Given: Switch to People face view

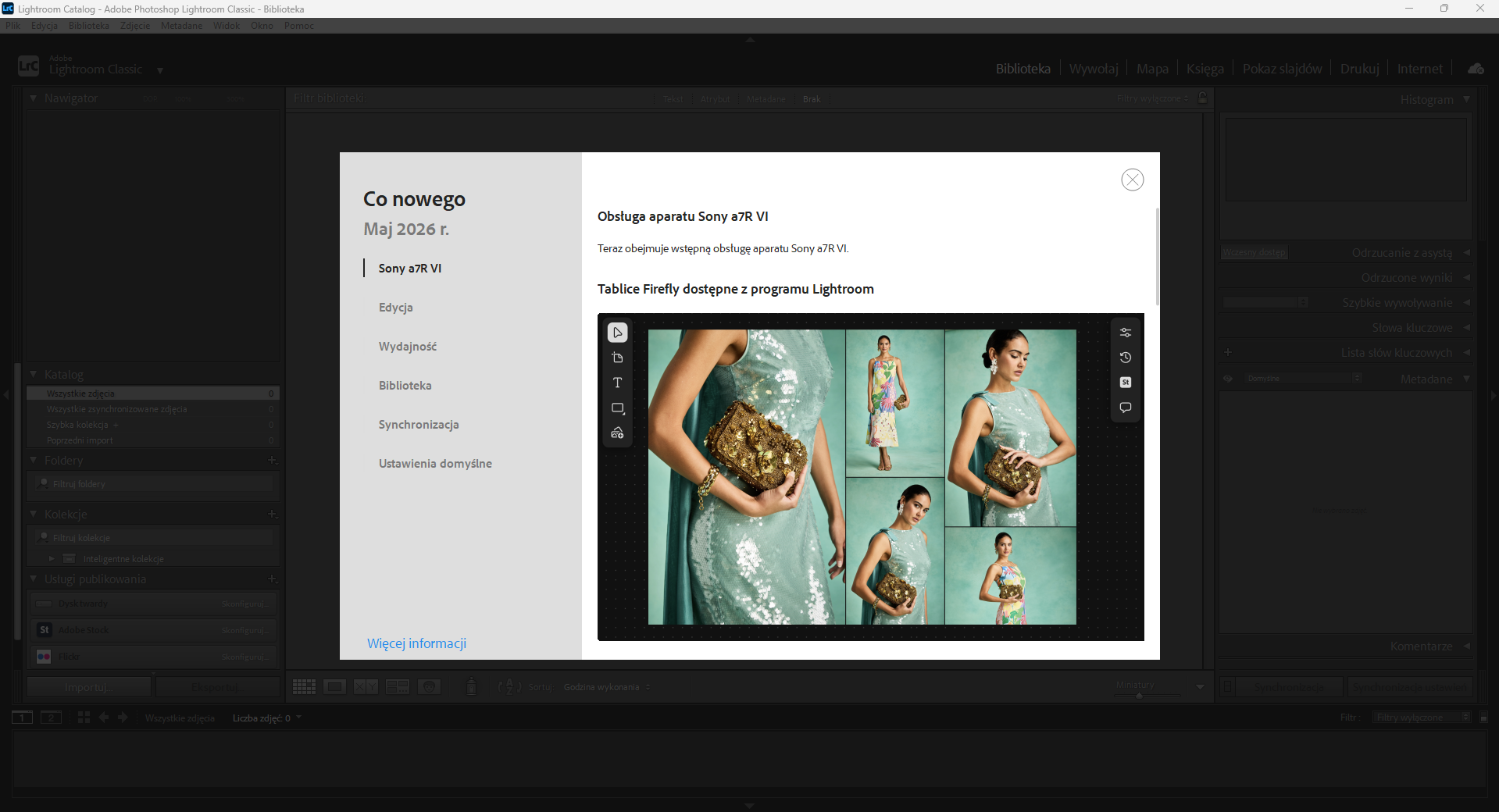Looking at the screenshot, I should coord(429,687).
